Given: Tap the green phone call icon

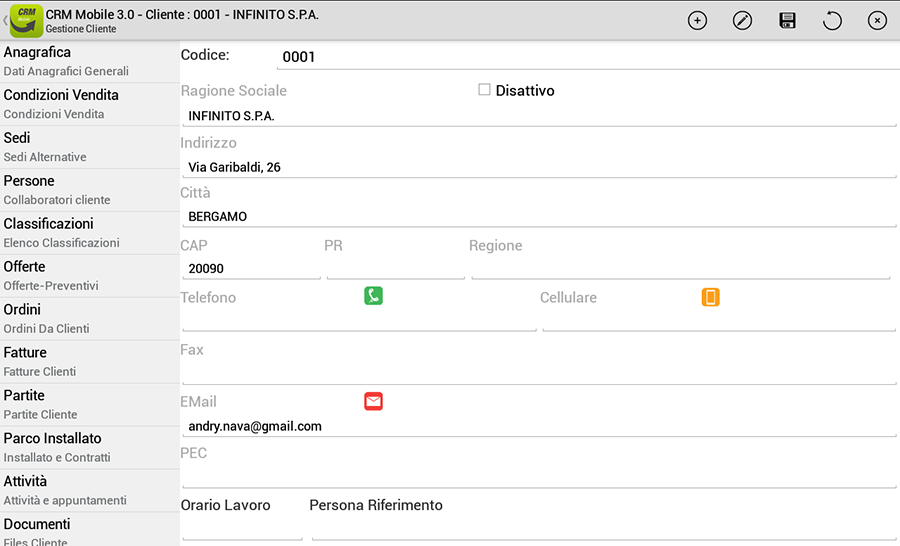Looking at the screenshot, I should (x=374, y=296).
